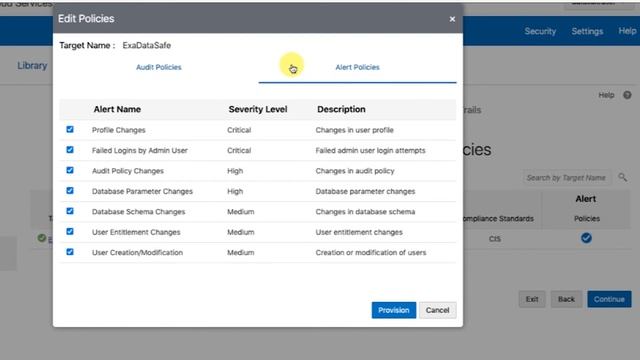This screenshot has height=360, width=640.
Task: Click the 'Changes in user profile' description
Action: click(354, 130)
